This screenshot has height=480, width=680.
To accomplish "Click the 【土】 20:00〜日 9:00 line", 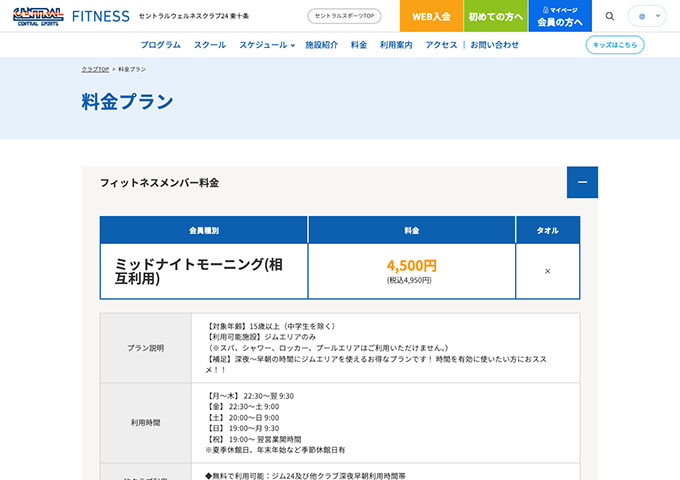I will 243,418.
